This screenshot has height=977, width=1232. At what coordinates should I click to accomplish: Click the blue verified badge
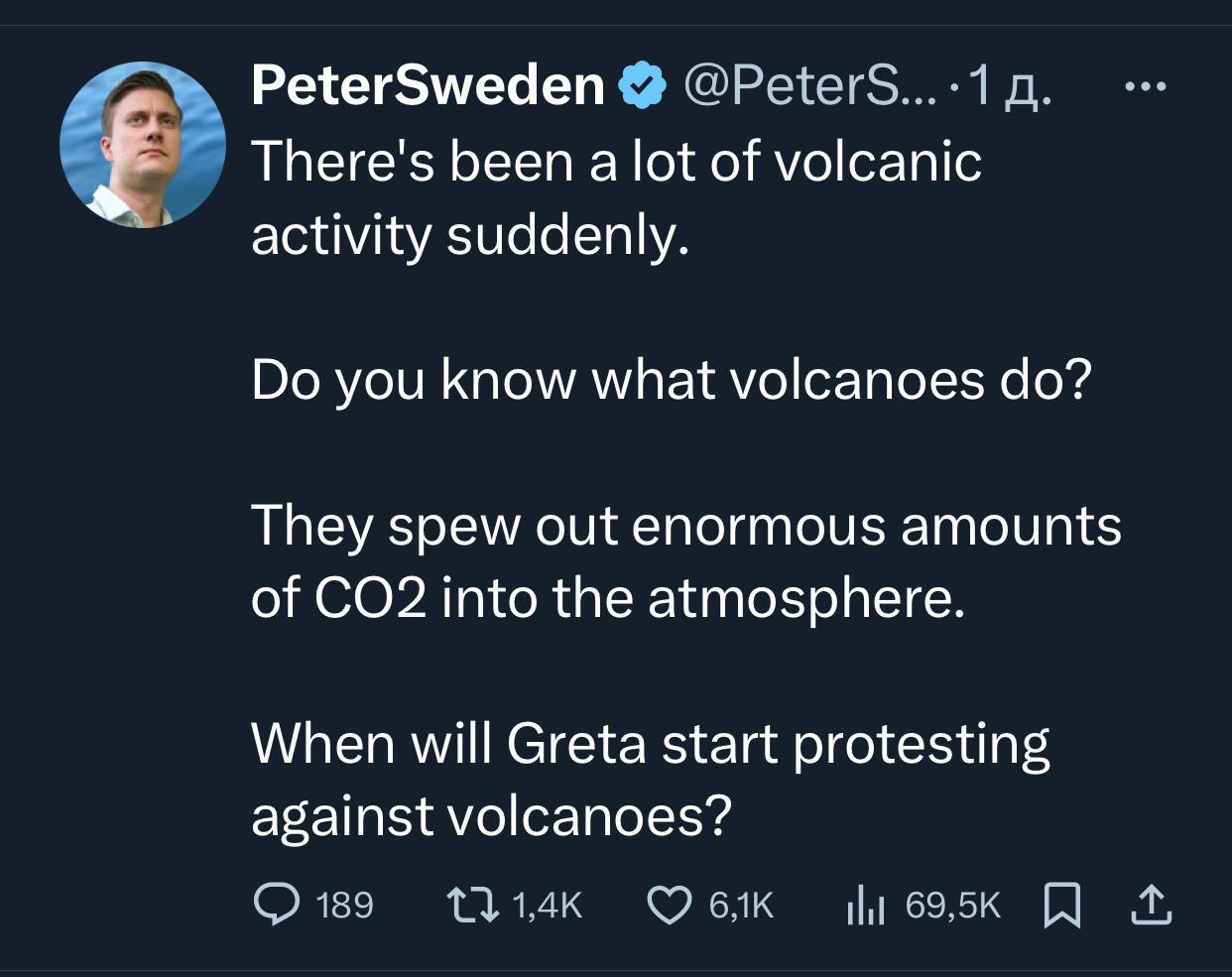643,87
